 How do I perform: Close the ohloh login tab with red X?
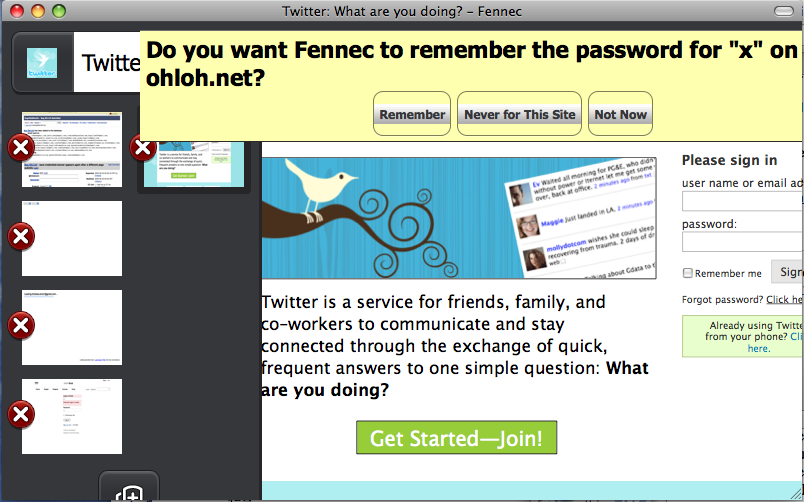coord(21,414)
